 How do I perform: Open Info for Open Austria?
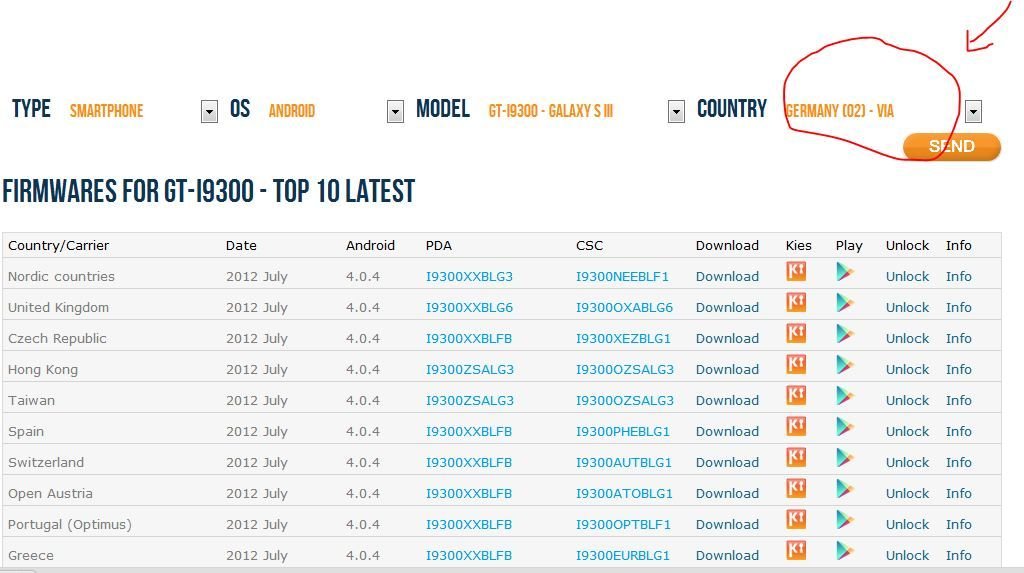959,493
